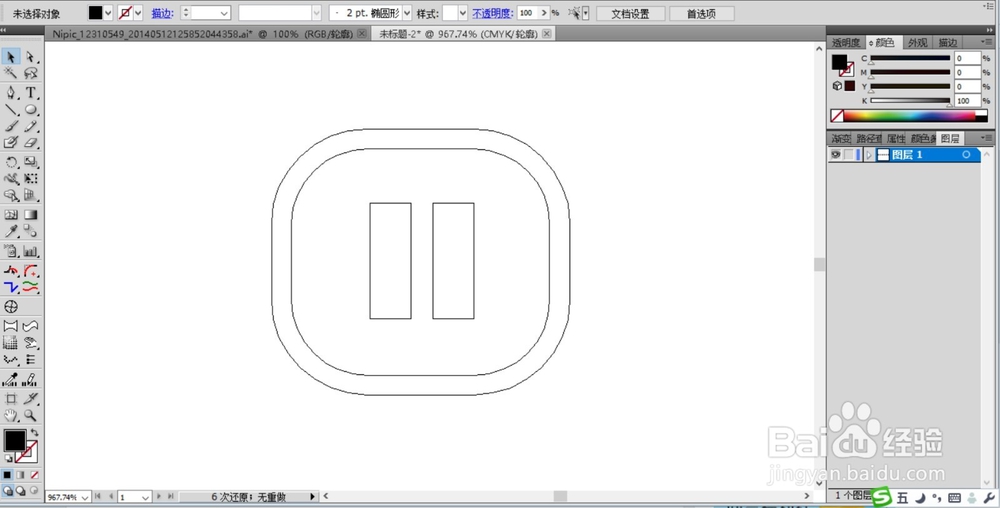Switch to the 描边 panel tab
The height and width of the screenshot is (508, 1000).
(x=947, y=43)
